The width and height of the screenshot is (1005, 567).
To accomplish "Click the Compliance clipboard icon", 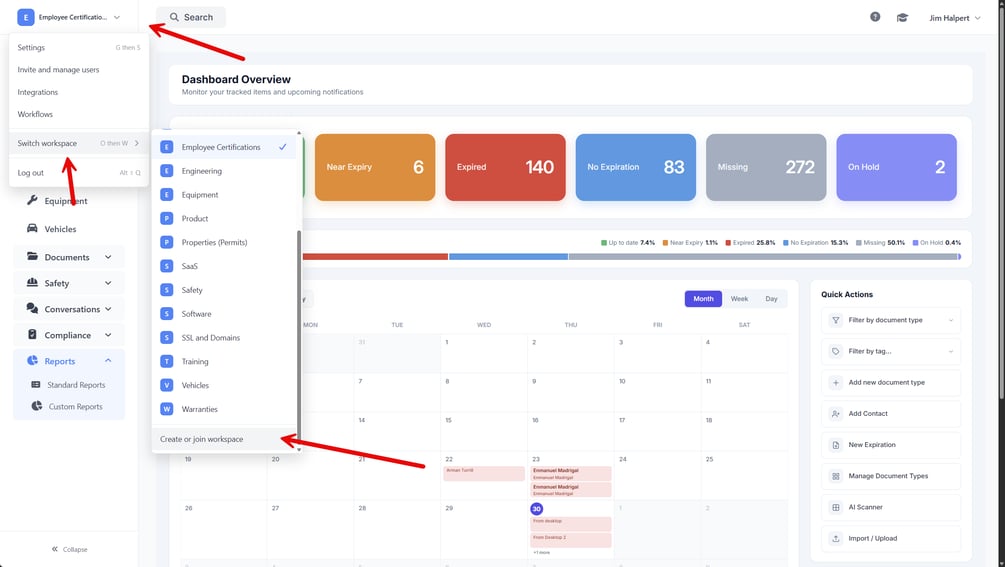I will (x=32, y=334).
